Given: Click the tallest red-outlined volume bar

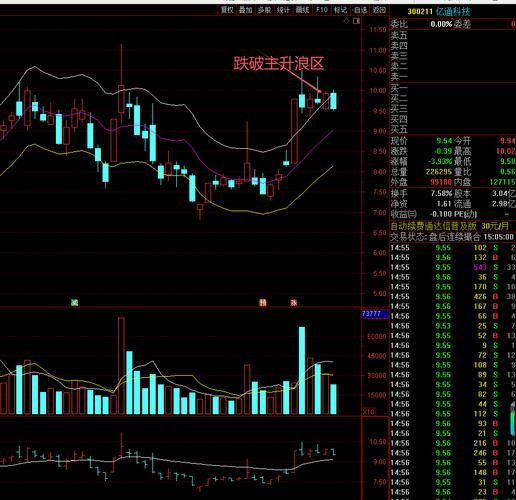Looking at the screenshot, I should point(121,366).
